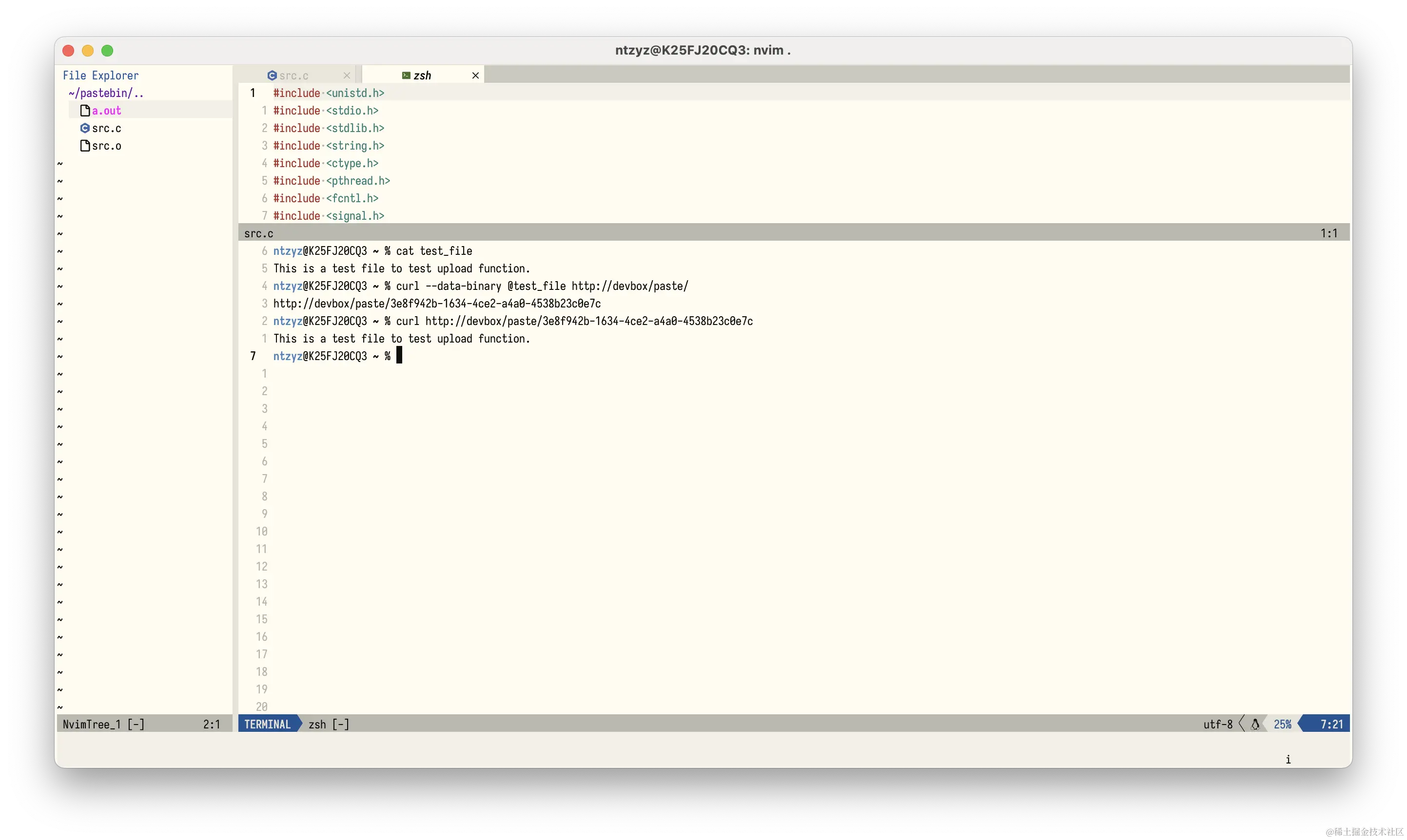Click the terminal icon on zsh tab

(x=406, y=76)
